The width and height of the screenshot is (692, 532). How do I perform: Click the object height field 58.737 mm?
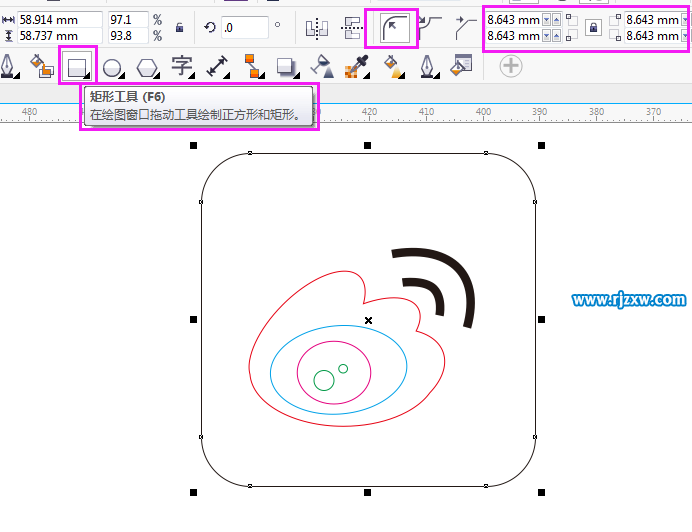[60, 36]
